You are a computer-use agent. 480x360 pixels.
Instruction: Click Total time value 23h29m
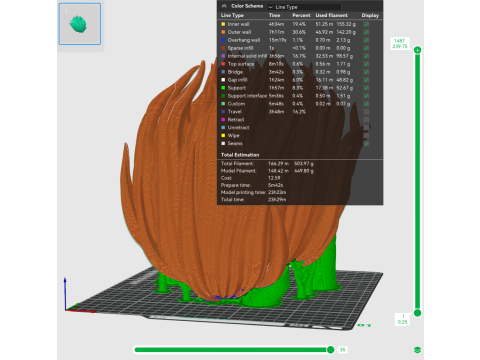pos(277,200)
